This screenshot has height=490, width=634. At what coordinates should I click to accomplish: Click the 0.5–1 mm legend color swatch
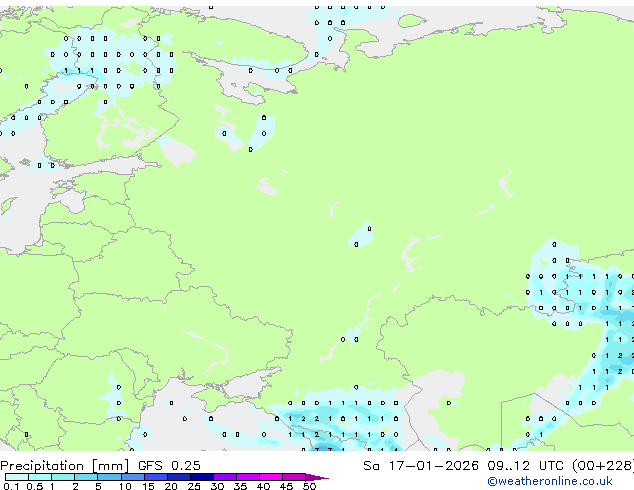(x=40, y=477)
